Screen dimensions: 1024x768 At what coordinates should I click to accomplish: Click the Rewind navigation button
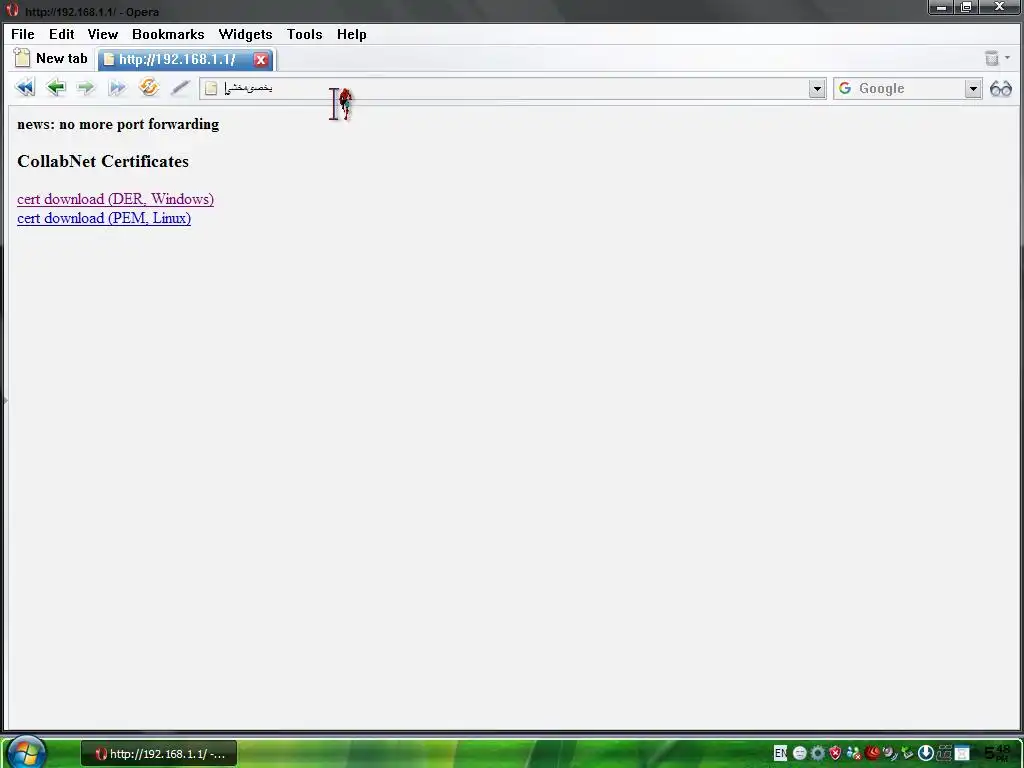coord(25,88)
